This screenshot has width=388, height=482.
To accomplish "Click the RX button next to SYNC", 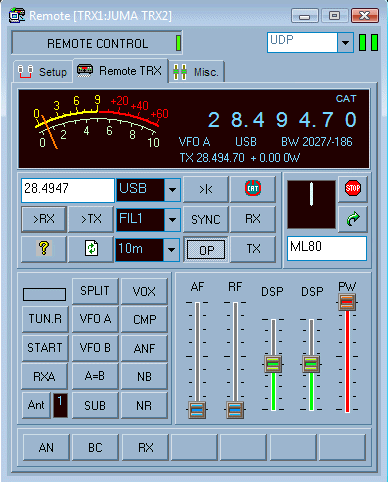I will click(x=253, y=219).
